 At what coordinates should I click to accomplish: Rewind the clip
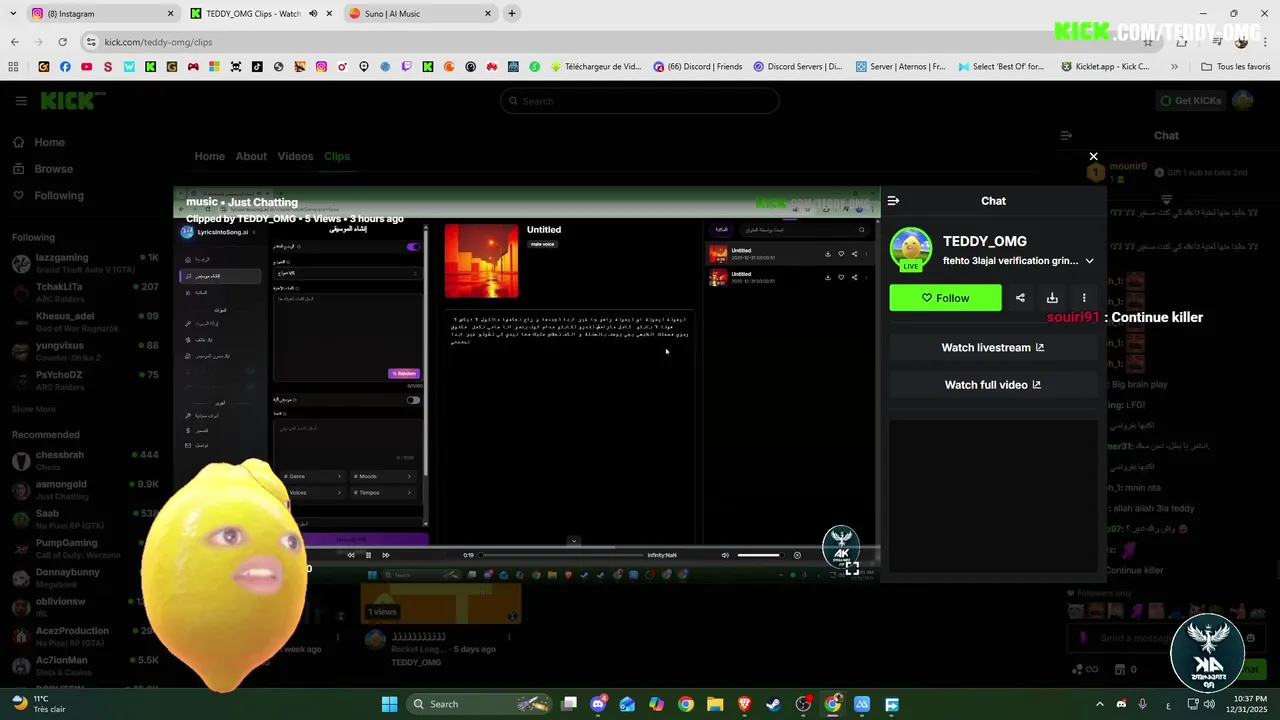click(x=350, y=555)
